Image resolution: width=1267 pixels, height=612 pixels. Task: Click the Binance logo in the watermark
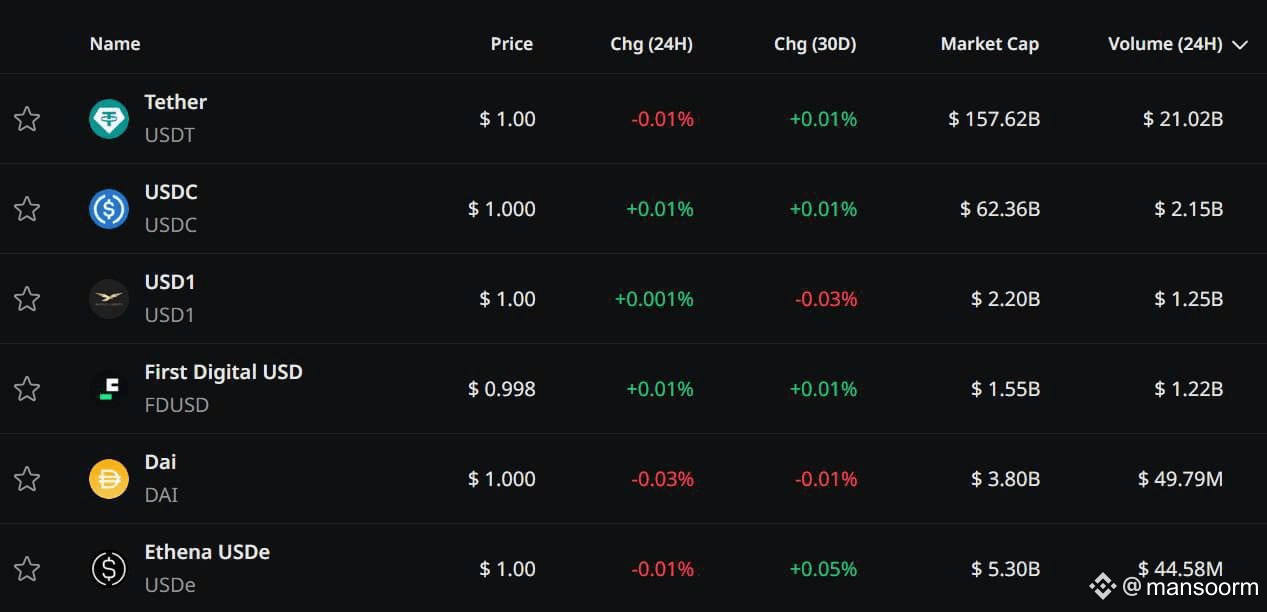(x=1102, y=586)
